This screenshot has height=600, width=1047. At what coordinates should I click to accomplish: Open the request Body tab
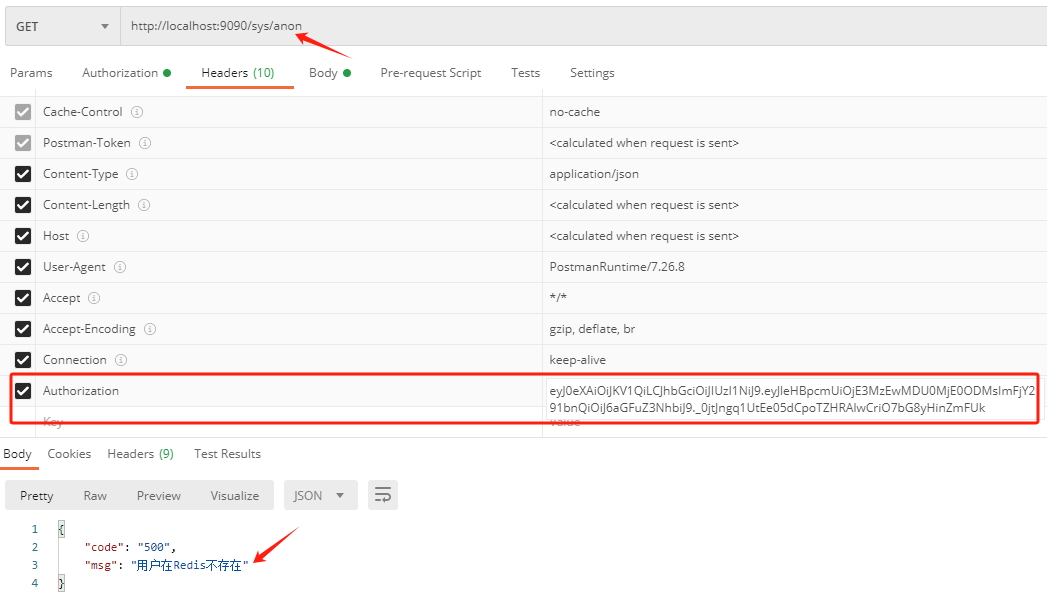[x=330, y=73]
